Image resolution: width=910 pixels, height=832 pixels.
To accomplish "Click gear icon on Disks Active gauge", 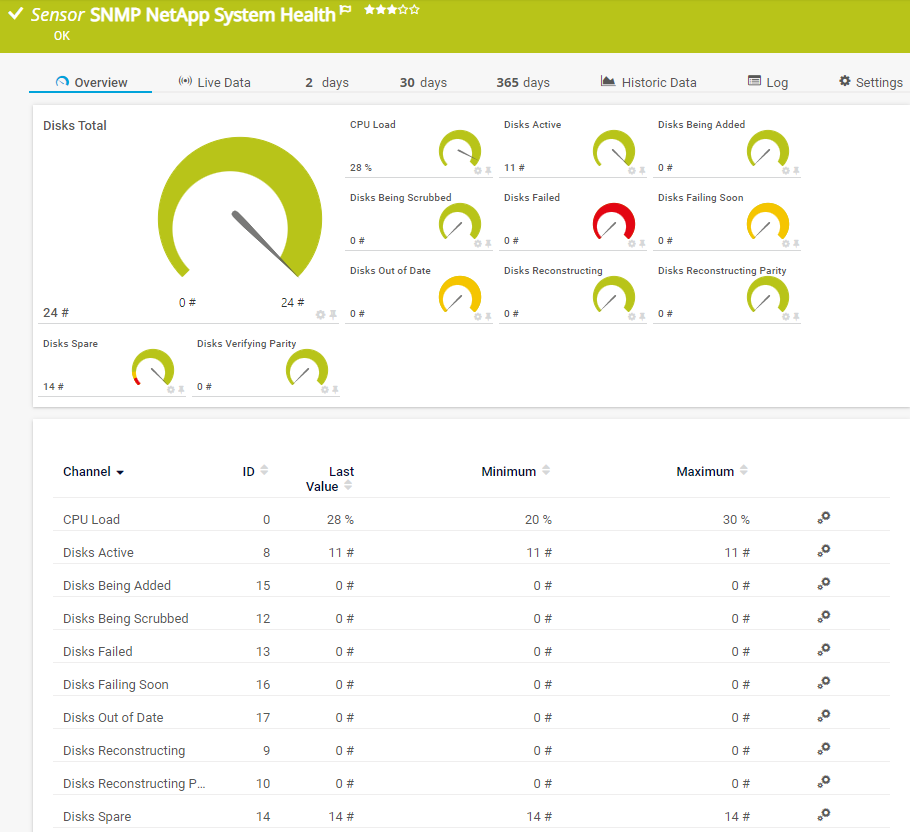I will 631,171.
